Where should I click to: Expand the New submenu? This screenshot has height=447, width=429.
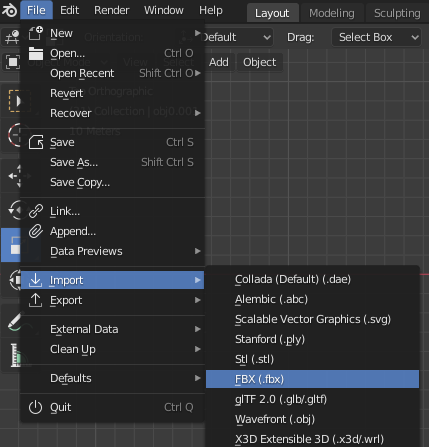coord(112,33)
